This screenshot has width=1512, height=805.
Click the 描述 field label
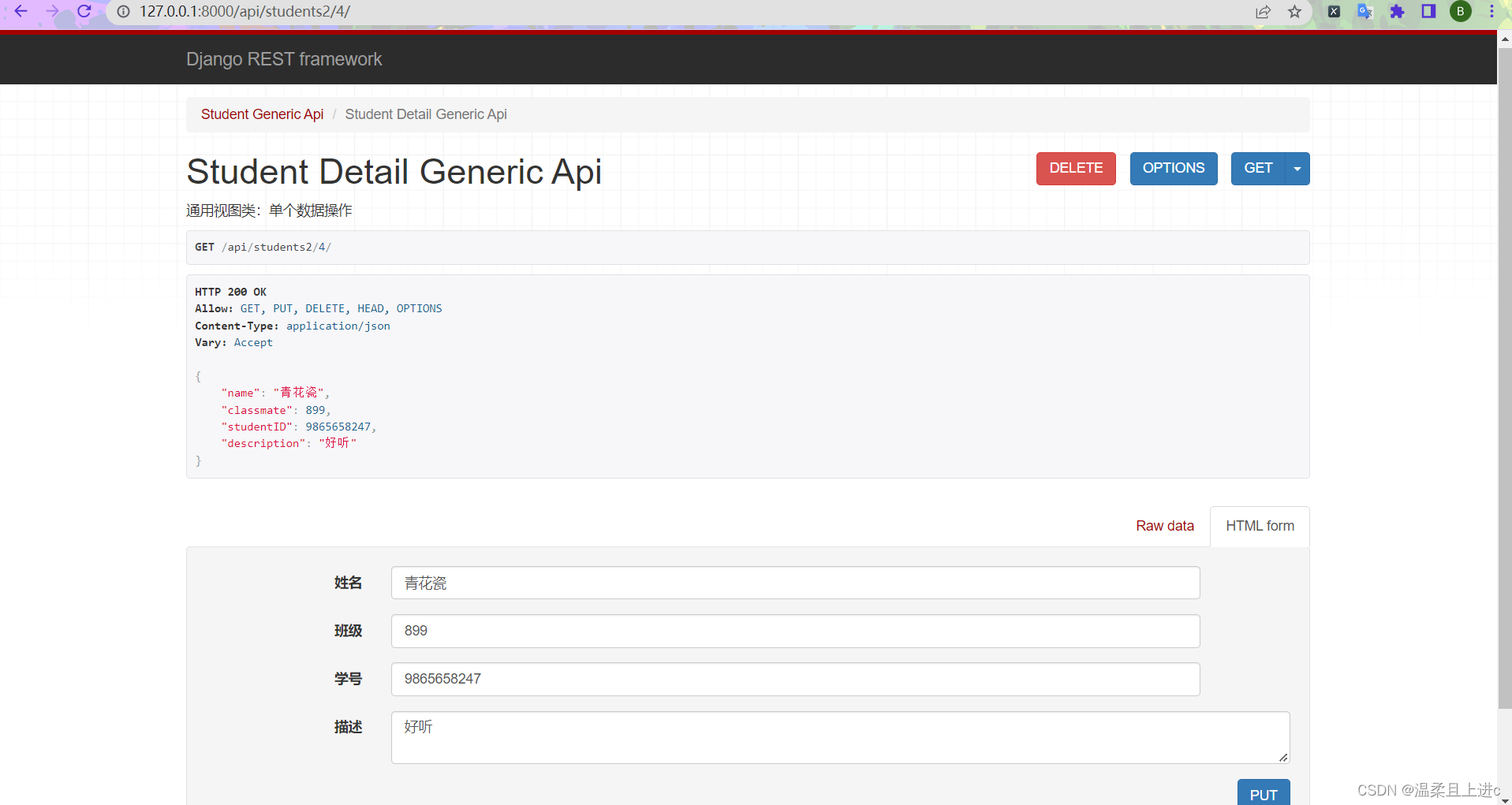coord(348,727)
